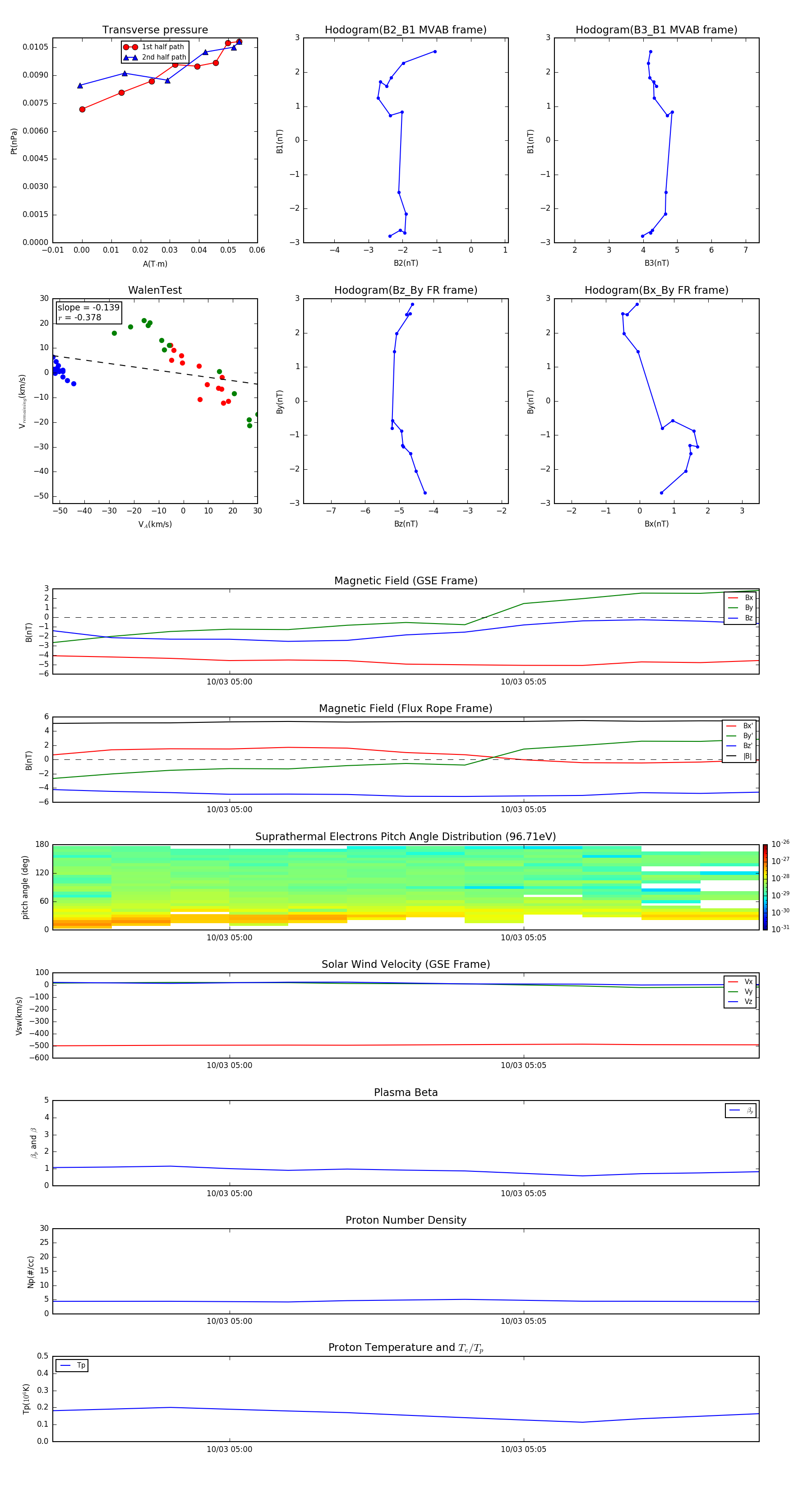The image size is (812, 1489).
Task: Click the "Hodogram(B2_B1 MVAB frame)" title
Action: [x=406, y=30]
